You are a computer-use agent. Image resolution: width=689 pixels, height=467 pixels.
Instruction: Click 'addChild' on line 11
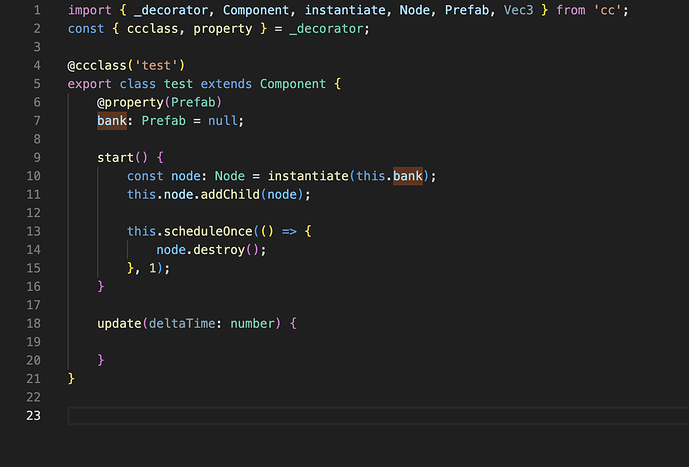tap(230, 195)
